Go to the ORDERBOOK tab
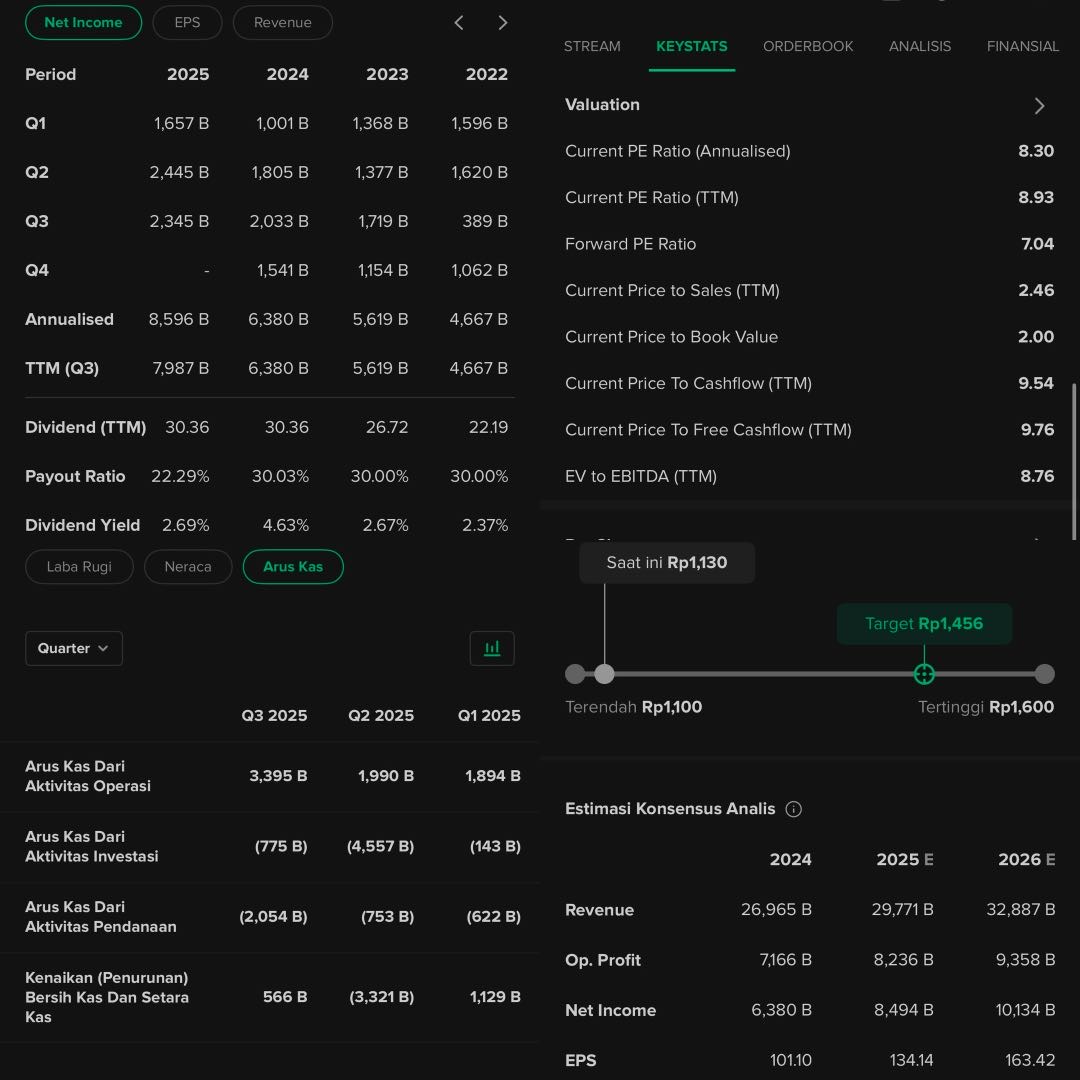The width and height of the screenshot is (1080, 1080). pyautogui.click(x=808, y=46)
